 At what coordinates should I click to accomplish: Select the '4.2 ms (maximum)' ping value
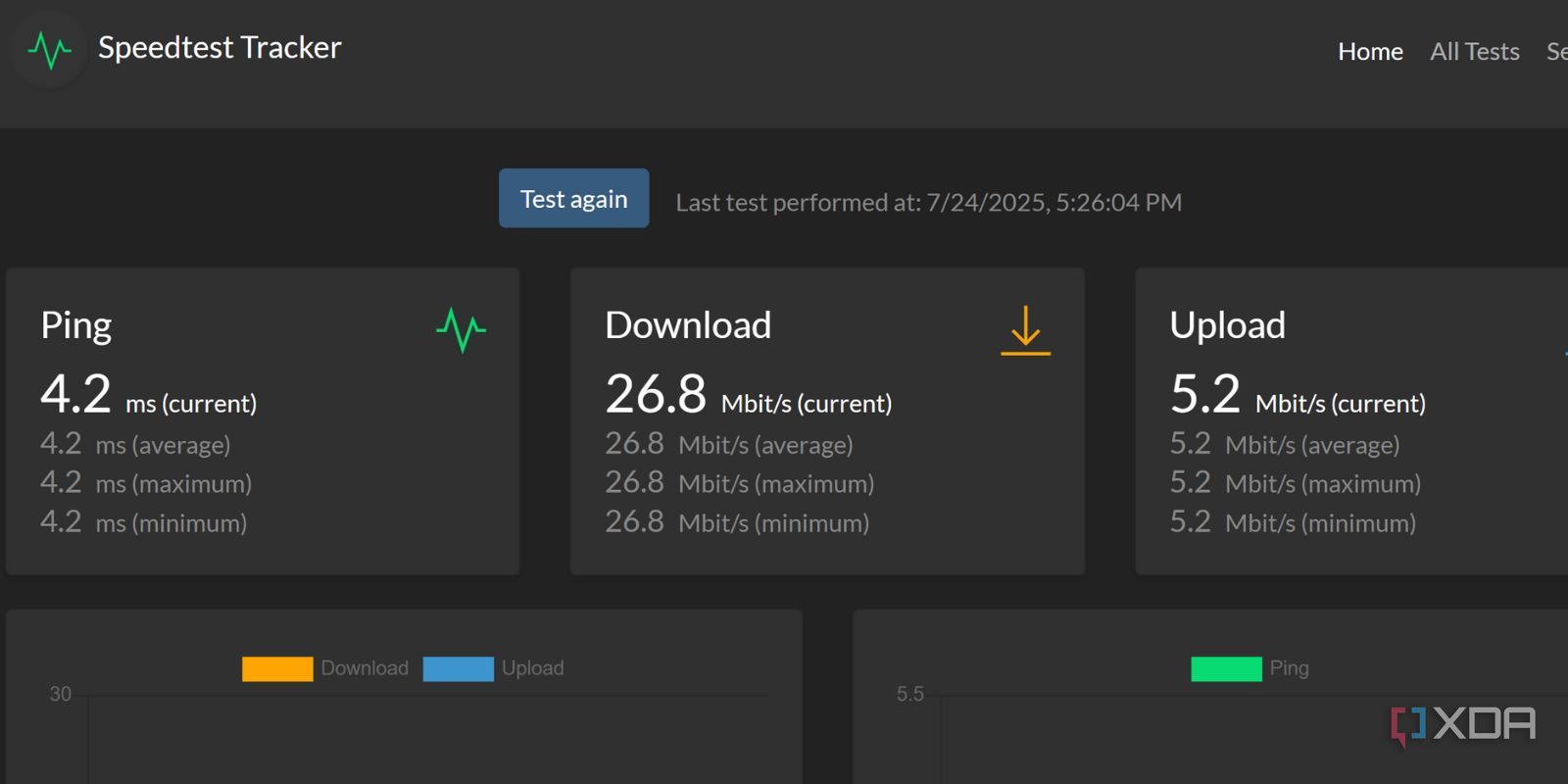coord(146,483)
